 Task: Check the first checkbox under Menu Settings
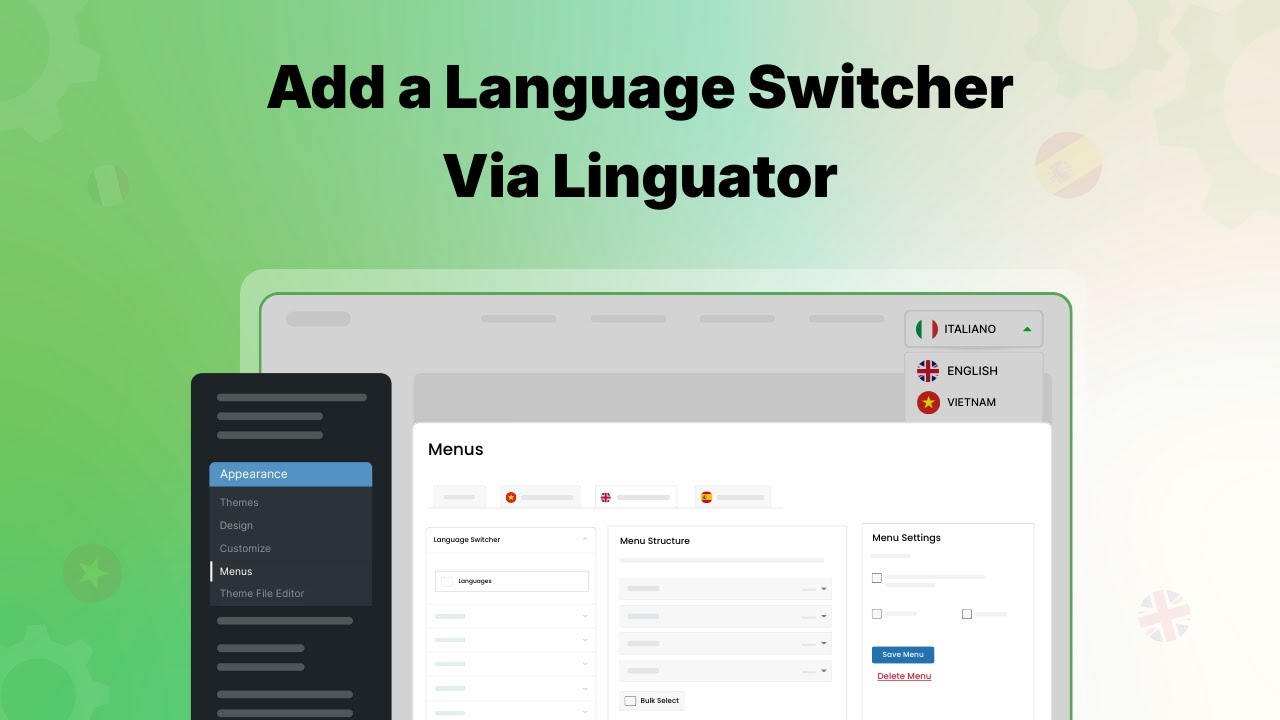point(877,577)
